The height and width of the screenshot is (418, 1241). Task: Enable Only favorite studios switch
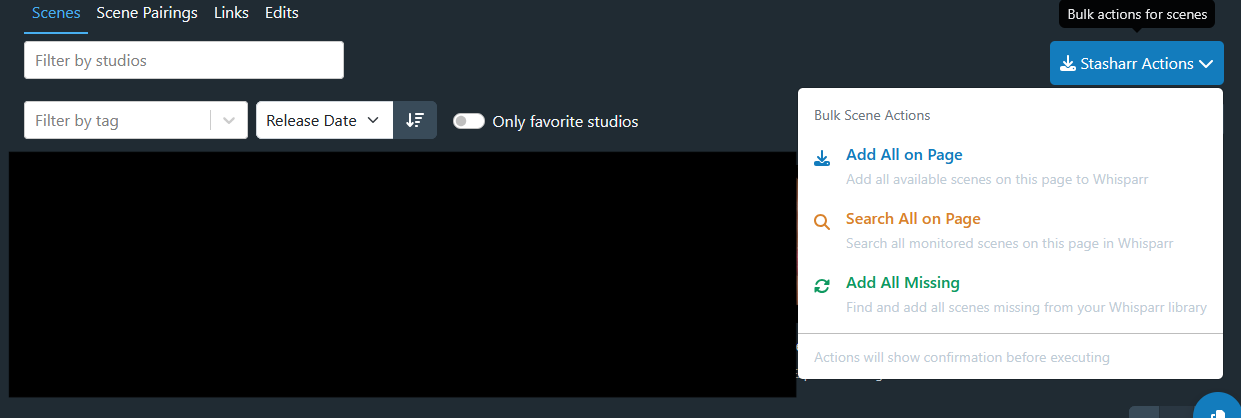(469, 121)
